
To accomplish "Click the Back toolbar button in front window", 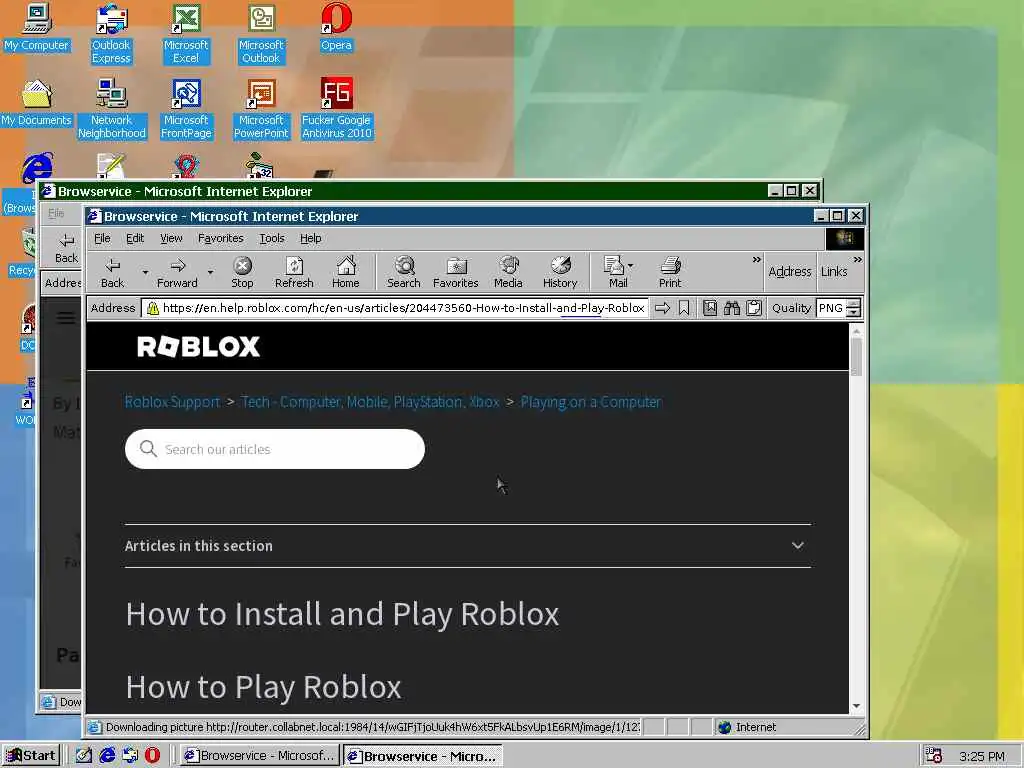I will [112, 272].
